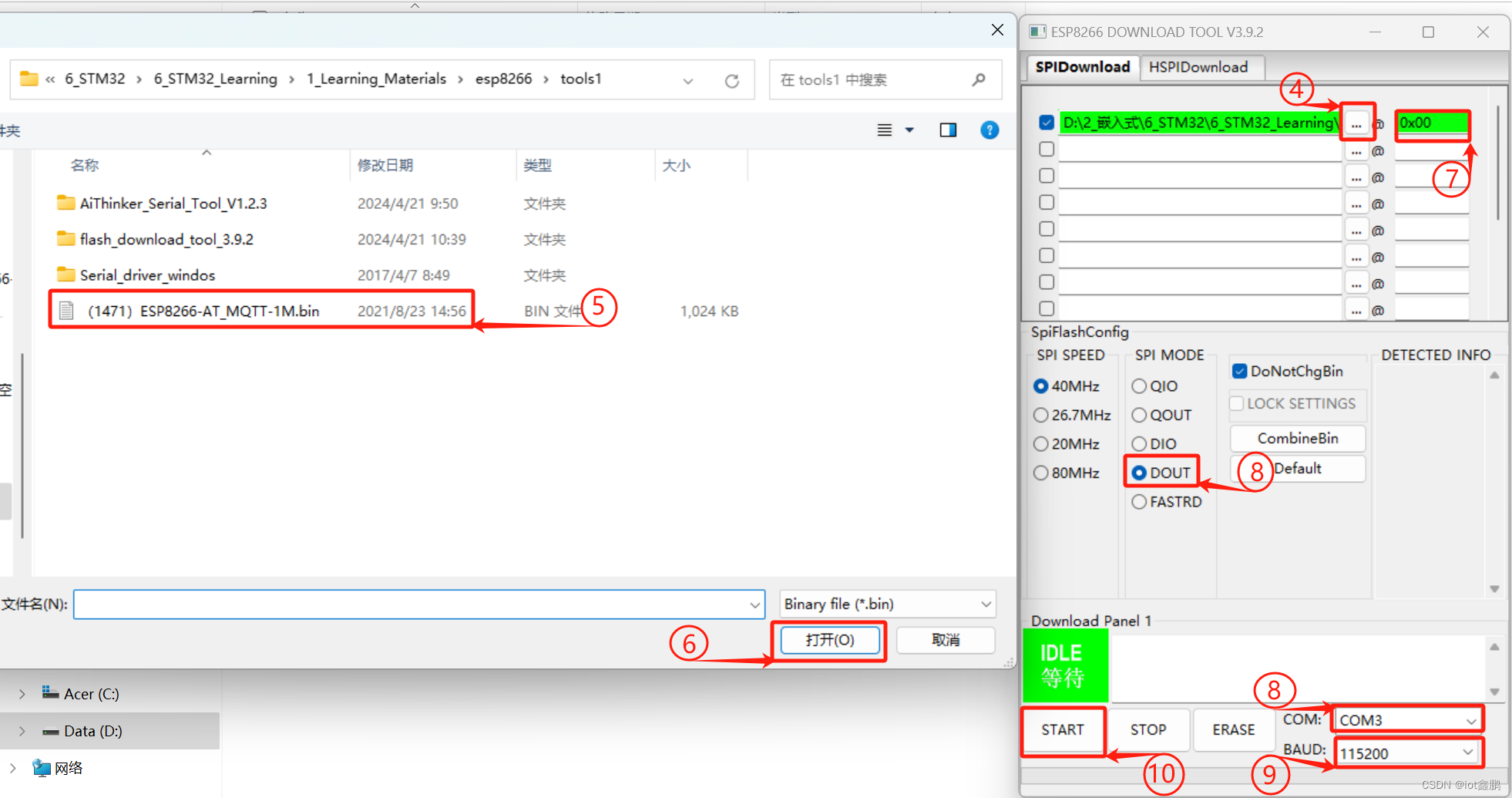The height and width of the screenshot is (798, 1512).
Task: Select DIO SPI mode
Action: (1154, 444)
